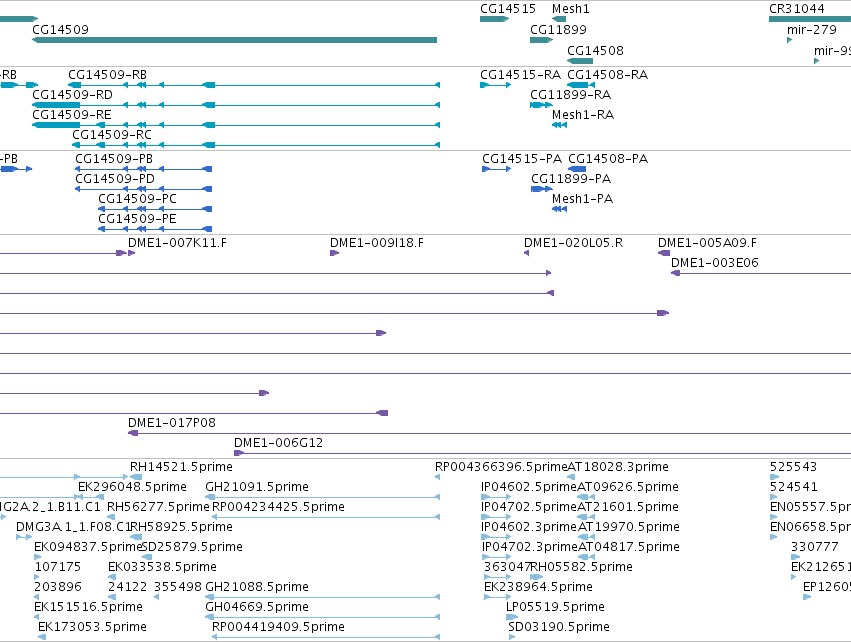The width and height of the screenshot is (851, 642).
Task: Click the AT19970.5prime EST label
Action: pos(628,527)
